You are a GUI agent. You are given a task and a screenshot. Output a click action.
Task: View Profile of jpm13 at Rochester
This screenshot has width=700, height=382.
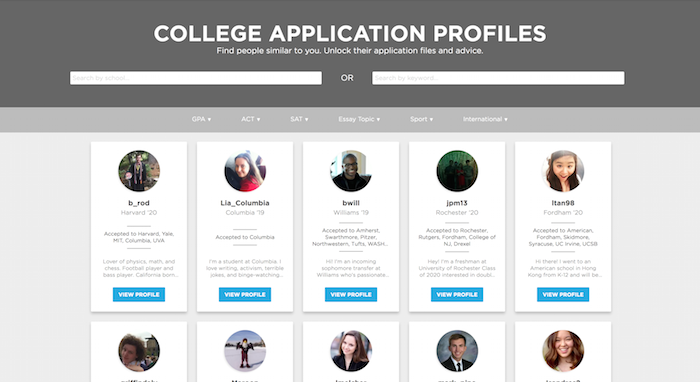click(x=457, y=295)
